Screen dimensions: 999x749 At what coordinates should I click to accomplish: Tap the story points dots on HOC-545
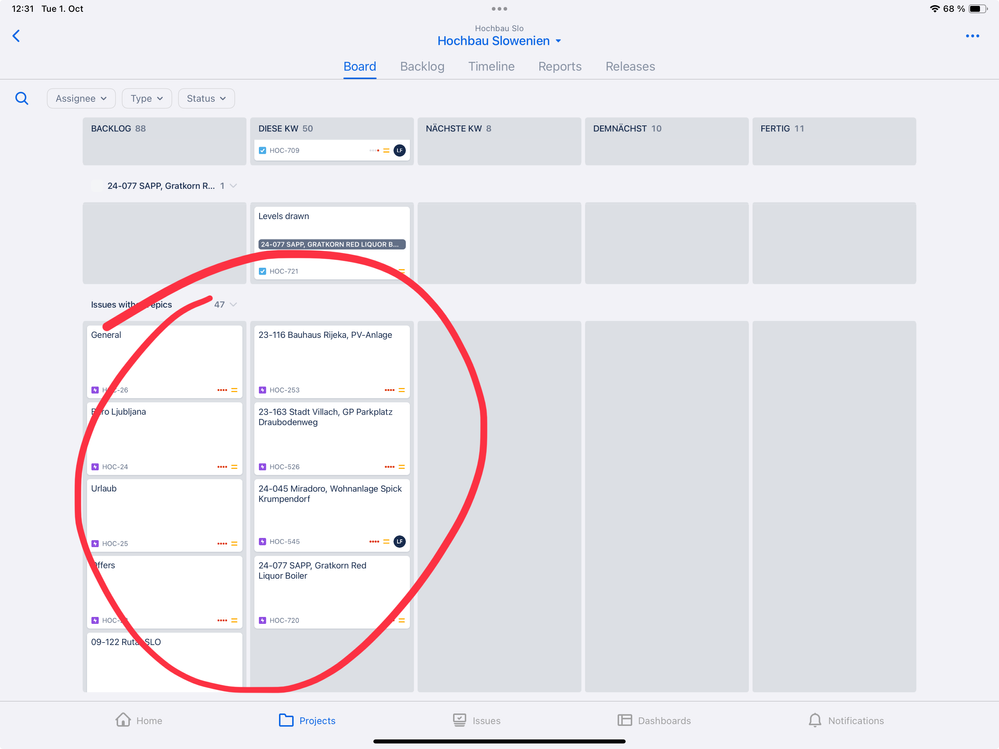coord(374,541)
